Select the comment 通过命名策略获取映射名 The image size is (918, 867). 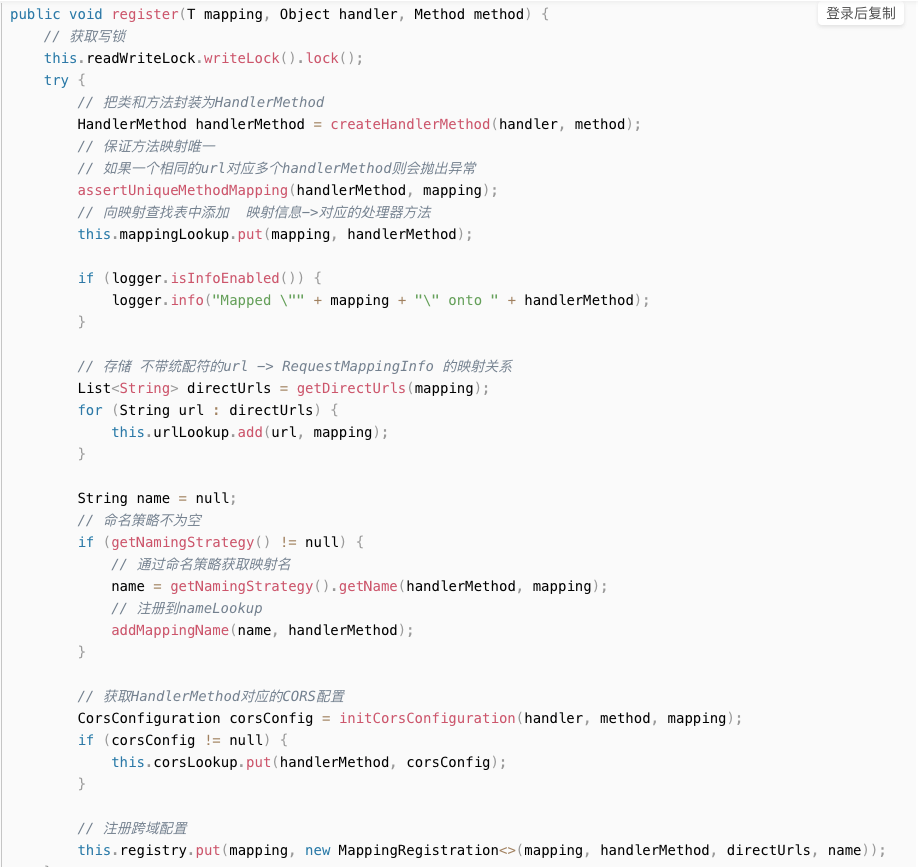(x=201, y=564)
